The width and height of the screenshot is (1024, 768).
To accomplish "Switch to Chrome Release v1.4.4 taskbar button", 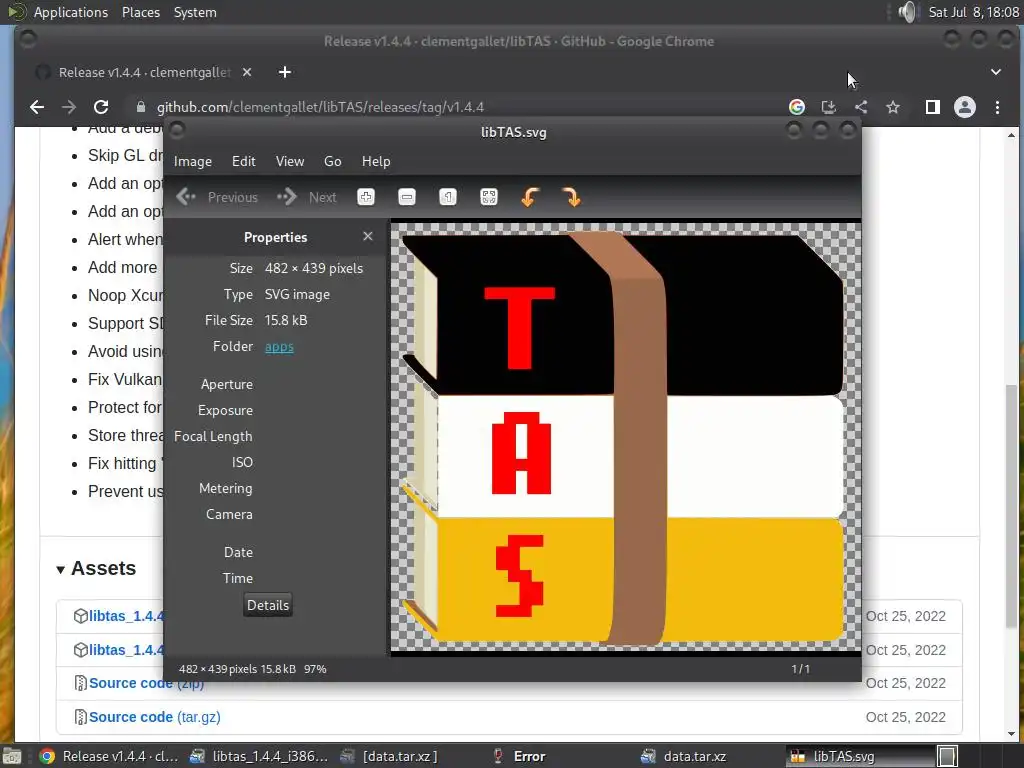I will tap(108, 756).
